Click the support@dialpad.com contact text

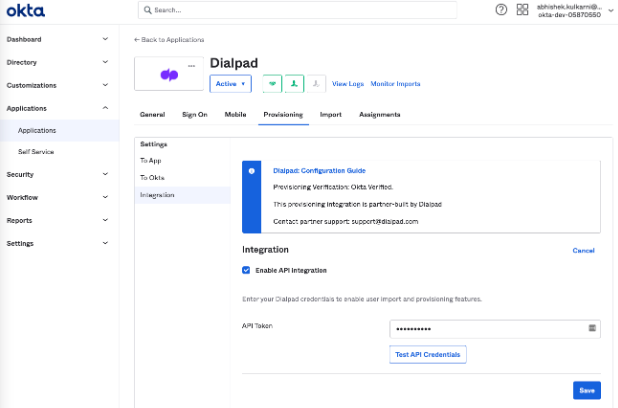[x=385, y=222]
